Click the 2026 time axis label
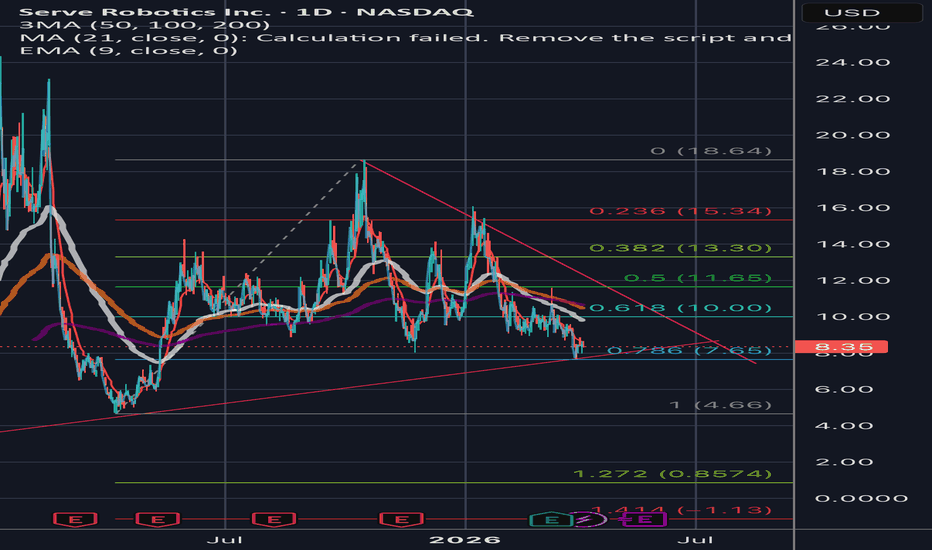The width and height of the screenshot is (932, 550). click(x=465, y=540)
